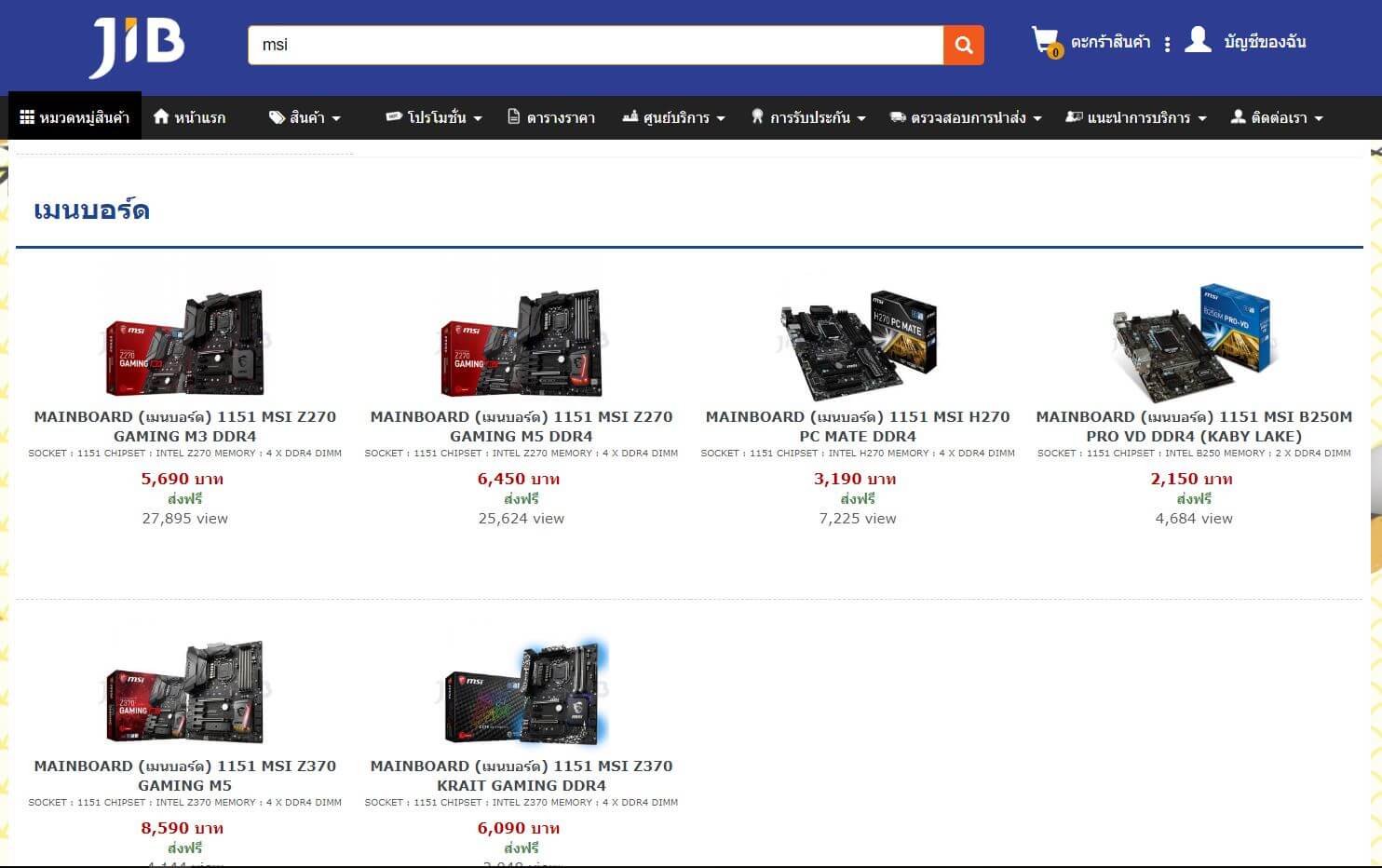This screenshot has width=1382, height=868.
Task: Expand the ติดต่อเรา dropdown arrow
Action: pos(1319,119)
